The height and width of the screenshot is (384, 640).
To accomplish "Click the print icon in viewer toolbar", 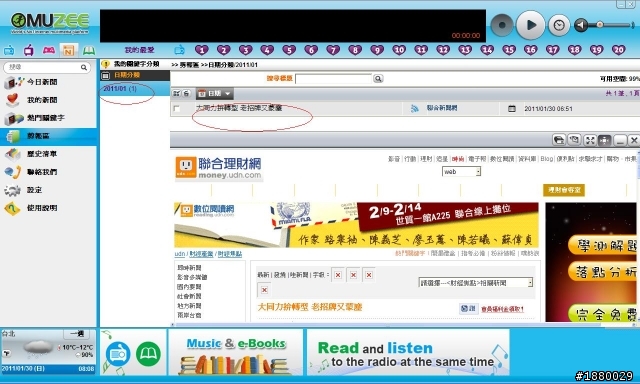I will 559,140.
